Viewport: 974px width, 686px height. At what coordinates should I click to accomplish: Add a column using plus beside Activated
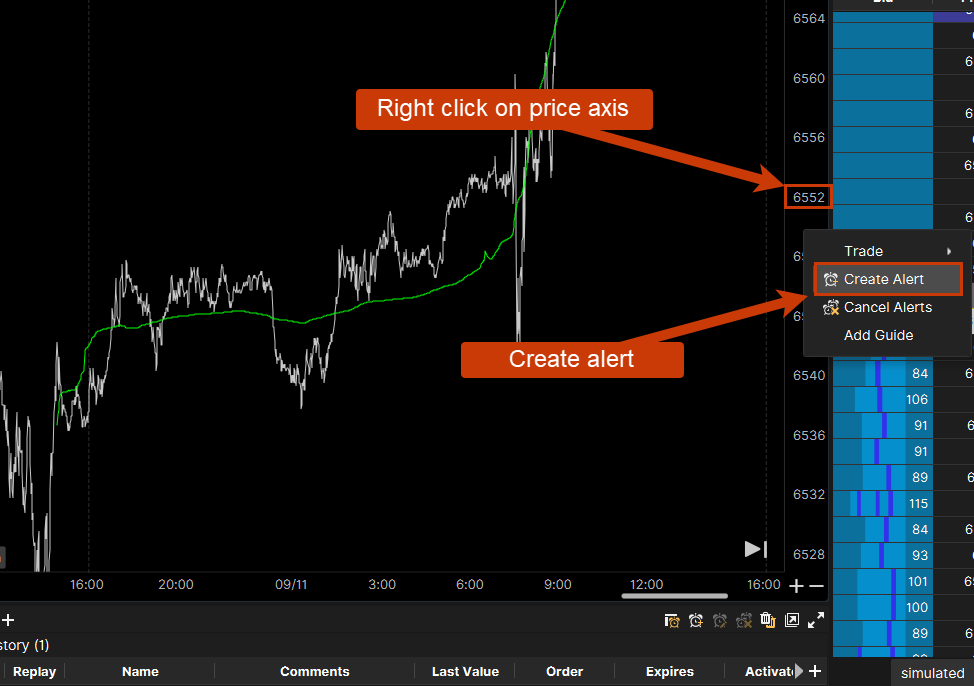click(815, 671)
